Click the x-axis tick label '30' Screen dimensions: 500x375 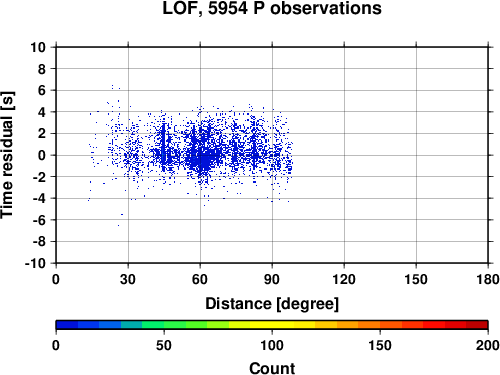coord(128,279)
